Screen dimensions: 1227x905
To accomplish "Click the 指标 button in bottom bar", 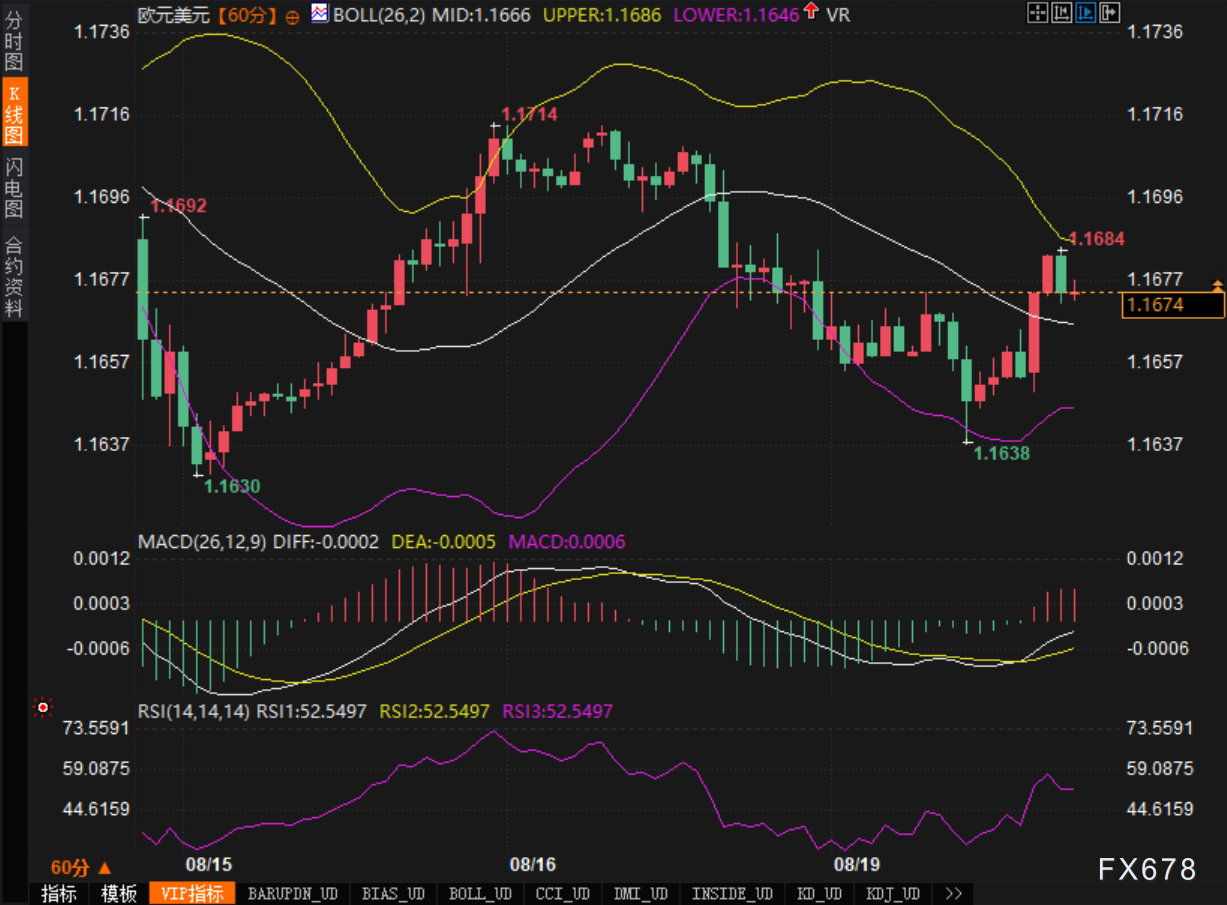I will tap(59, 893).
